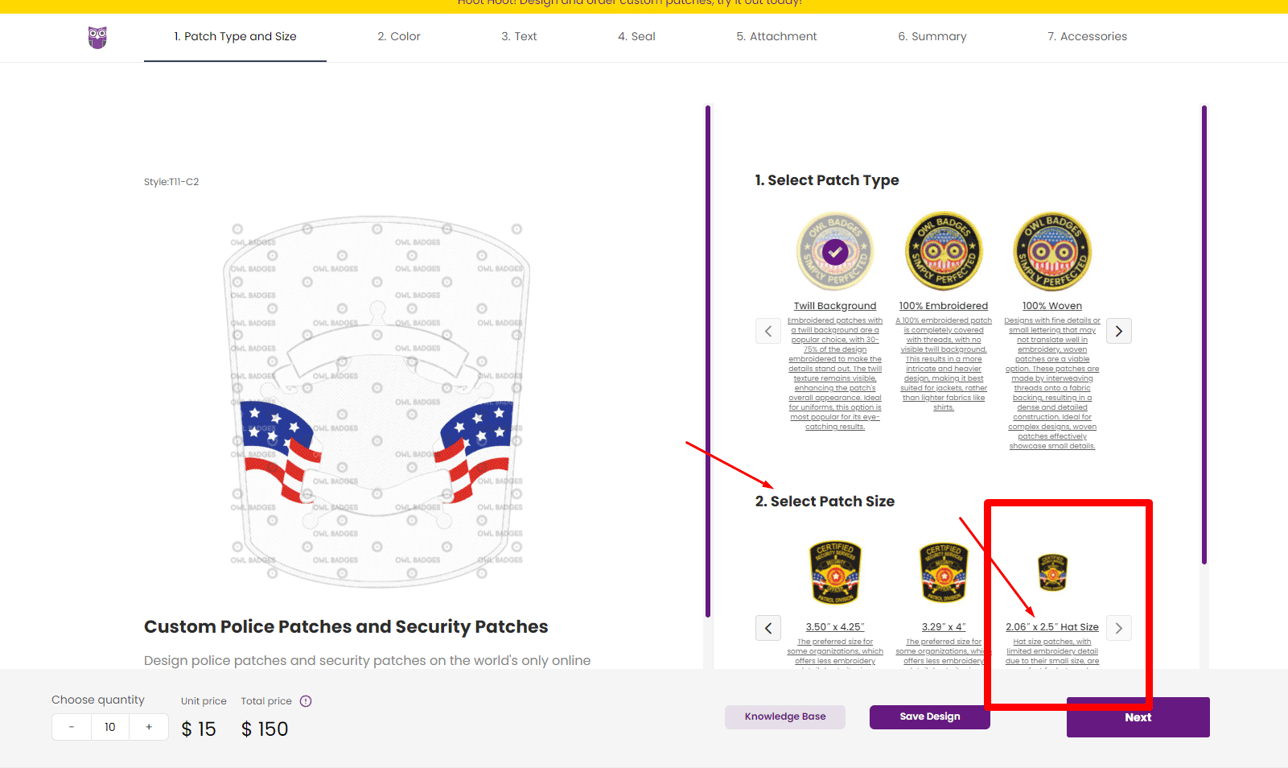The image size is (1288, 768).
Task: Open the Knowledge Base
Action: click(x=785, y=716)
